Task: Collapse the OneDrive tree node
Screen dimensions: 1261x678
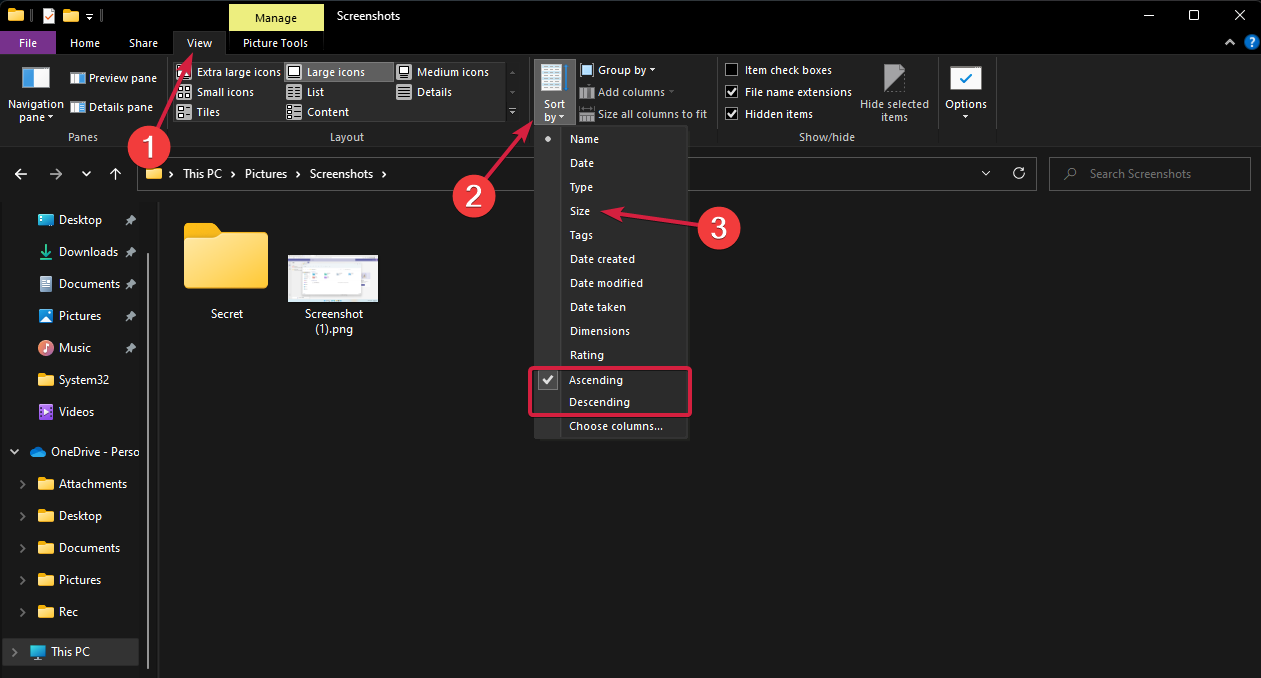Action: pyautogui.click(x=15, y=452)
